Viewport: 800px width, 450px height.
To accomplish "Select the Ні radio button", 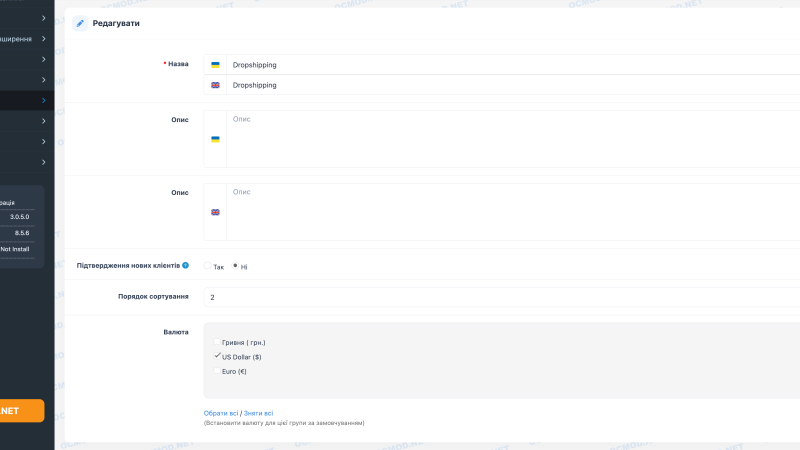I will 235,265.
